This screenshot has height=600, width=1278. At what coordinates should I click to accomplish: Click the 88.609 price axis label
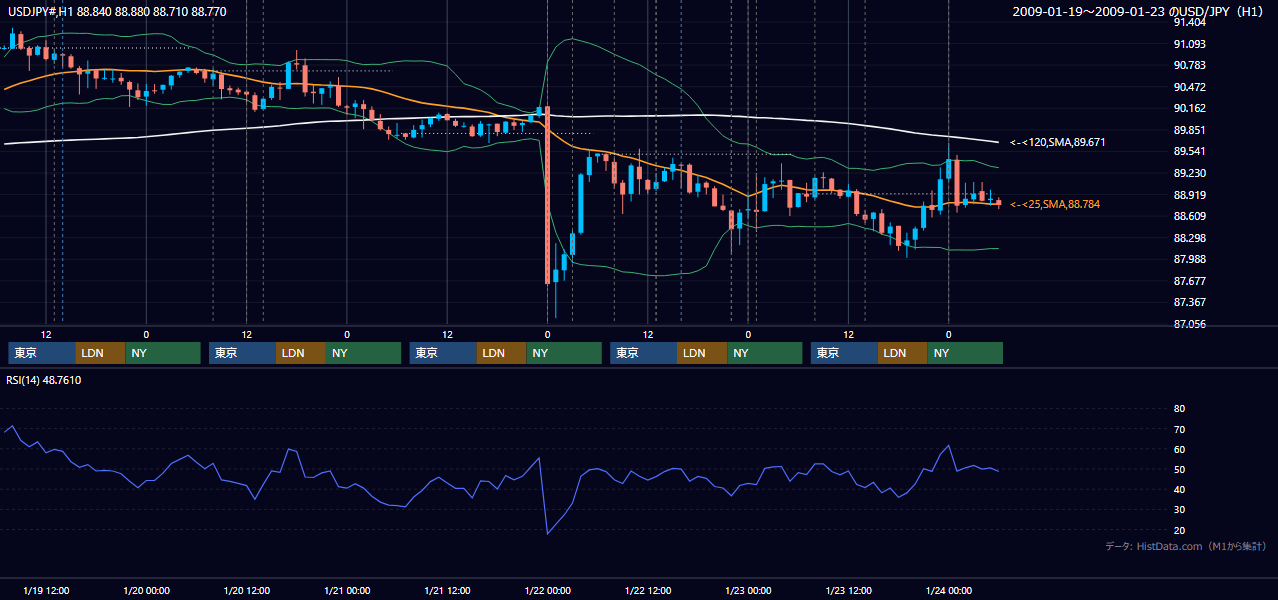point(1189,216)
